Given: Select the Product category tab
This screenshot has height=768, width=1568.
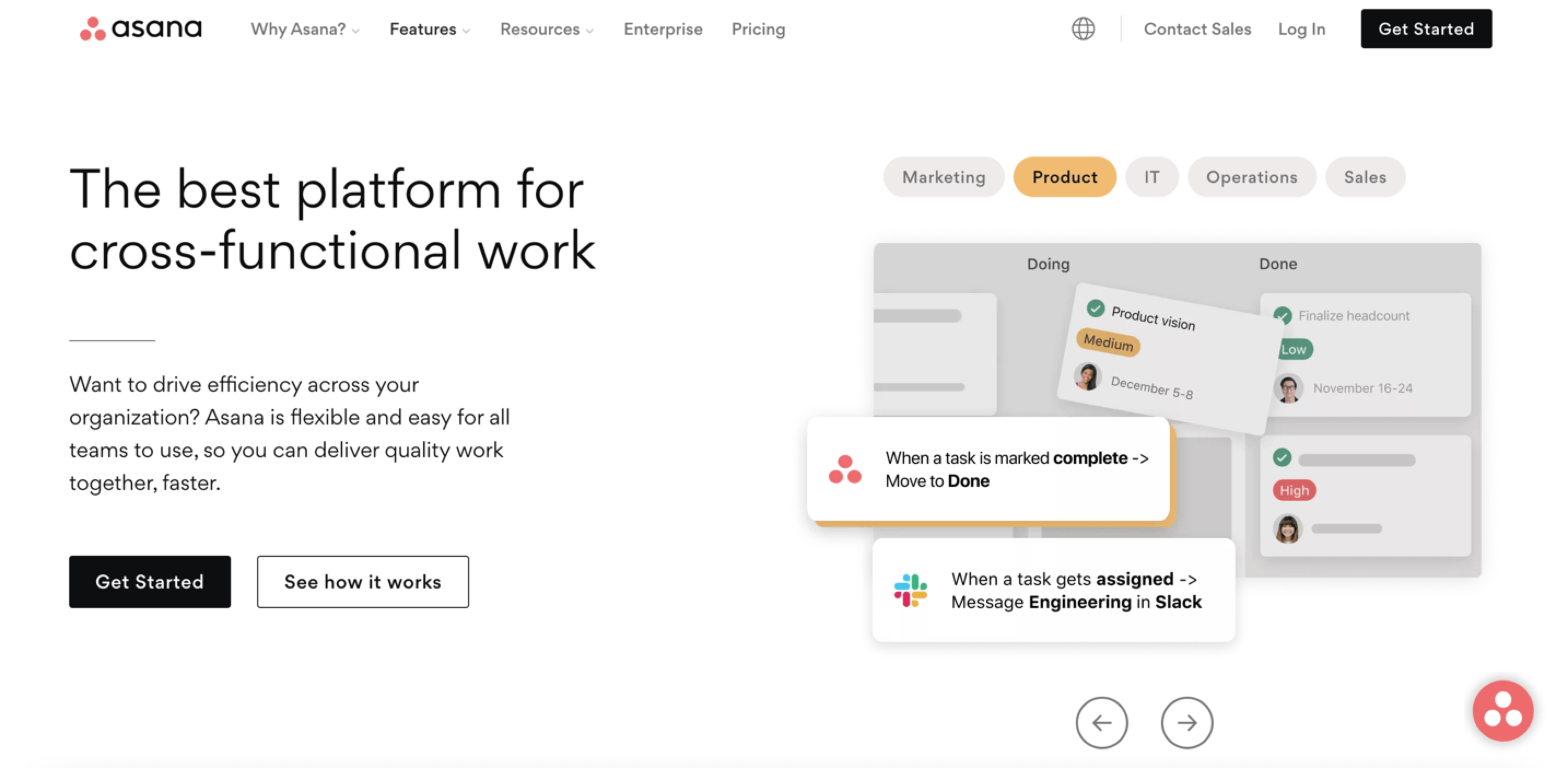Looking at the screenshot, I should [1064, 177].
